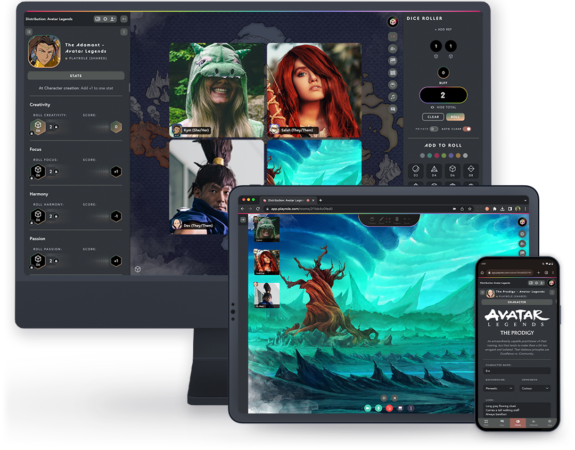
Task: Click the total result pill showing 2
Action: 443,95
